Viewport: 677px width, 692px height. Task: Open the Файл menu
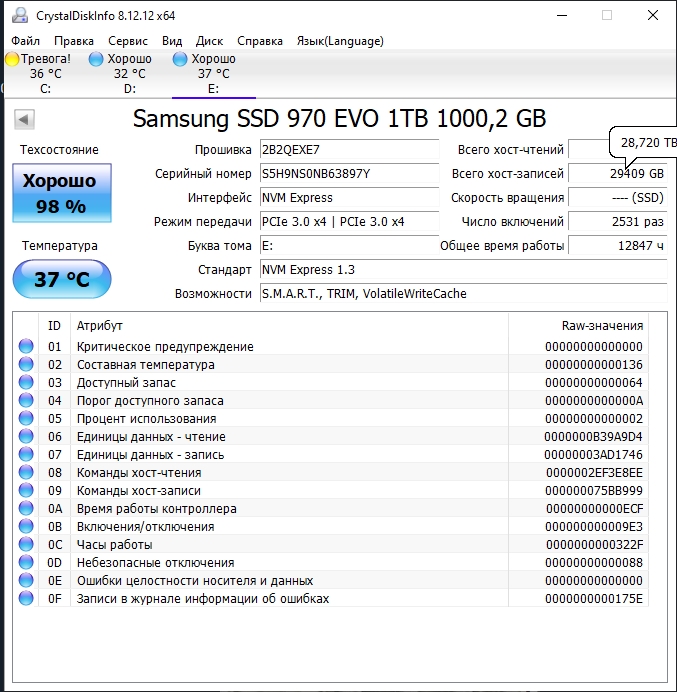pos(25,41)
